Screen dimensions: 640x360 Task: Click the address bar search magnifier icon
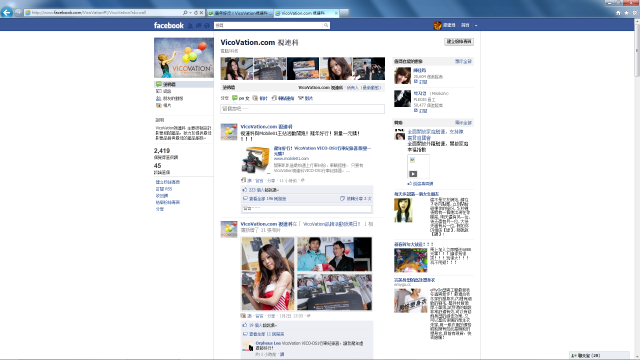point(185,13)
